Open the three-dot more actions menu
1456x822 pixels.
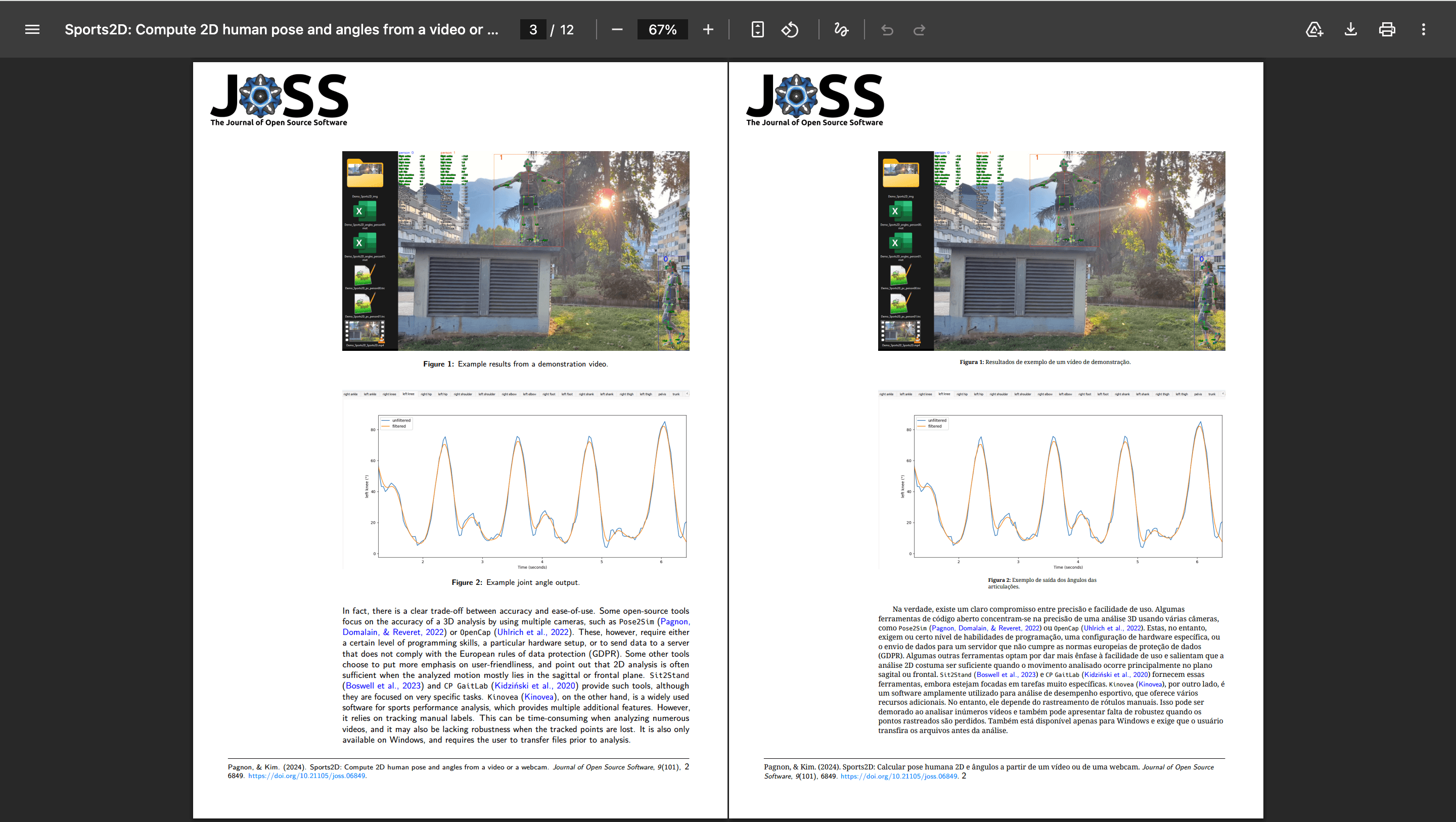pyautogui.click(x=1423, y=29)
